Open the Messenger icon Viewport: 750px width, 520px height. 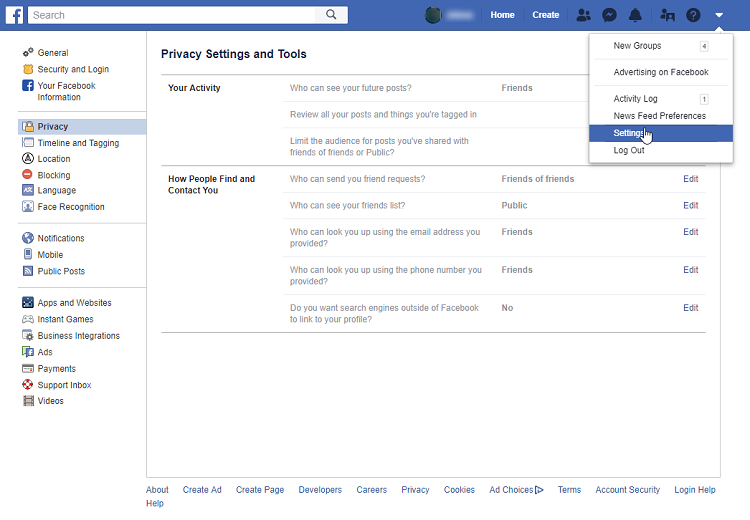tap(609, 15)
